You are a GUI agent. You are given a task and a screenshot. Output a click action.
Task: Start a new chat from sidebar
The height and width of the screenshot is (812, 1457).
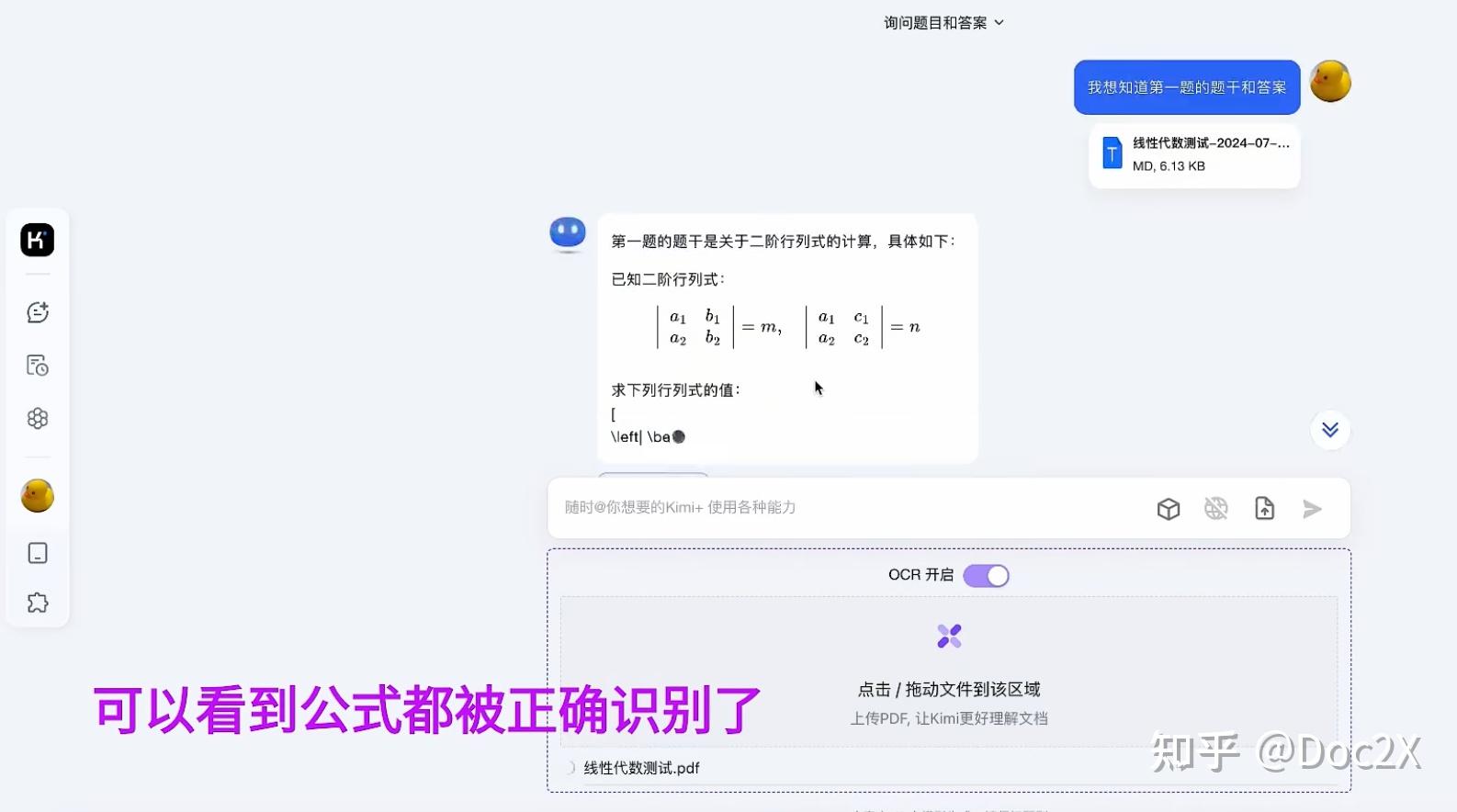coord(38,312)
